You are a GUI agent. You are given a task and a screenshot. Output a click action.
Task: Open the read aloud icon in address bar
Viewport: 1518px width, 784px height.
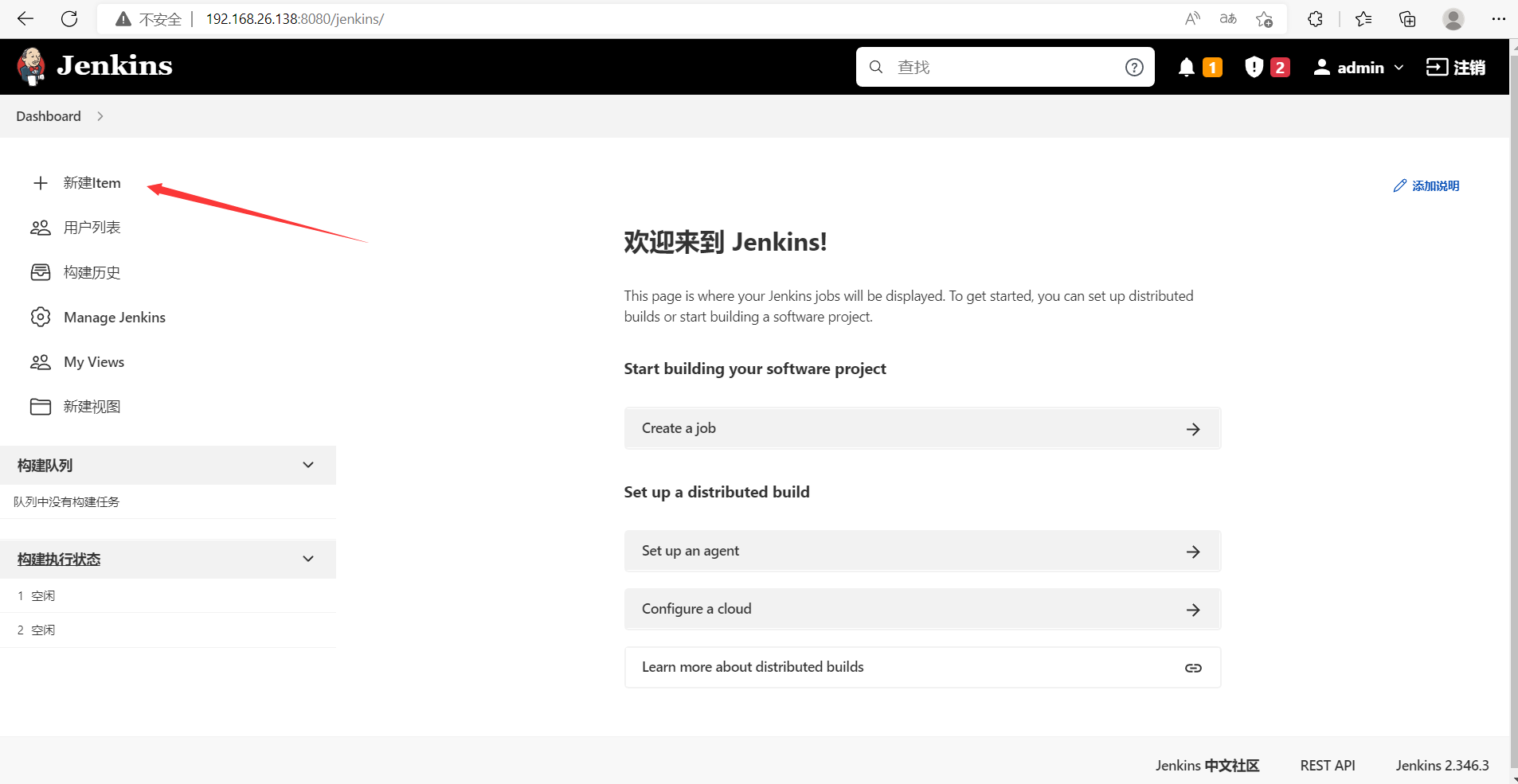(x=1192, y=19)
